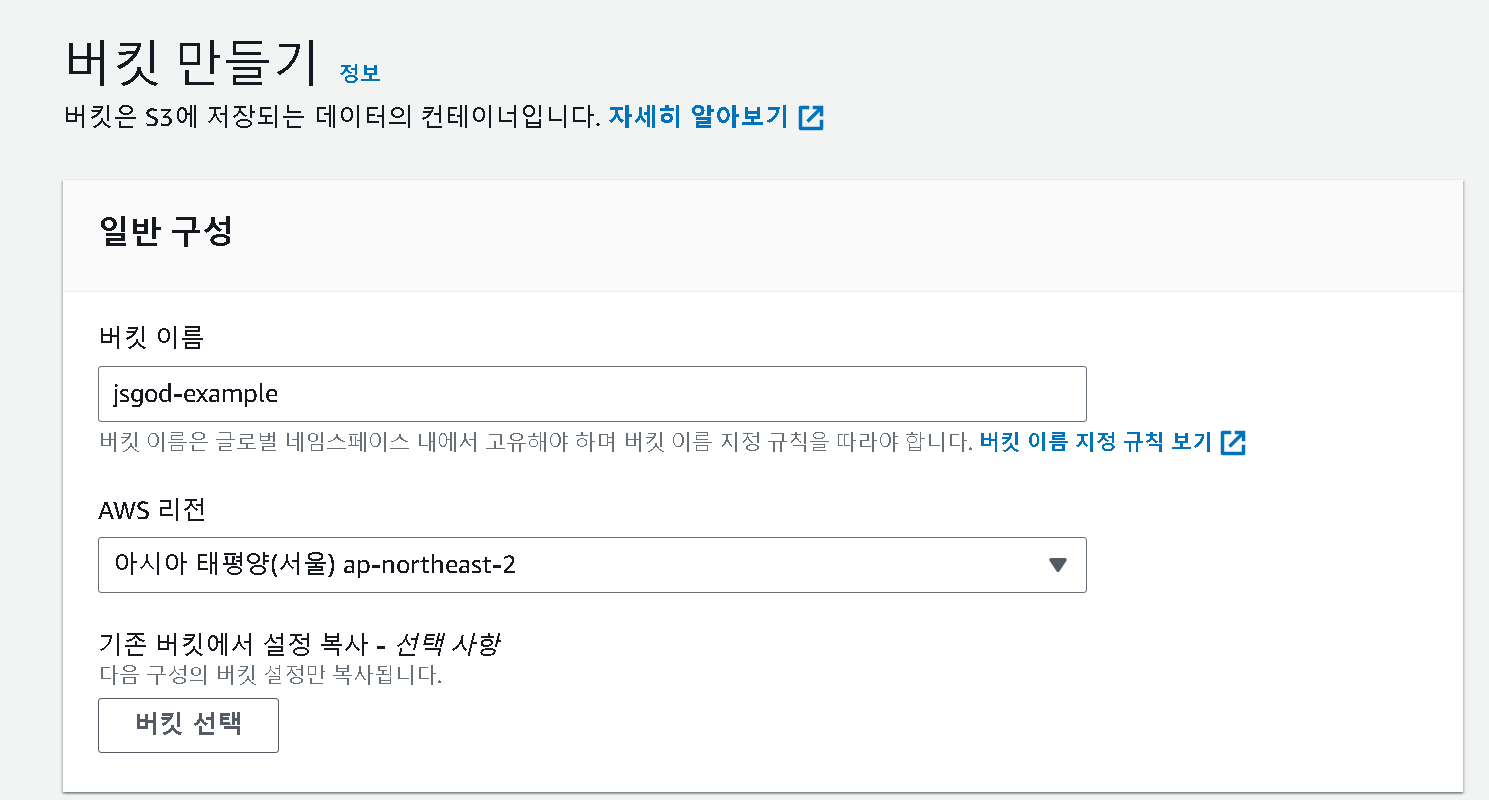This screenshot has height=800, width=1489.
Task: Click external-link icon after 버킷 이름 지정 규칙 보기
Action: point(1233,442)
